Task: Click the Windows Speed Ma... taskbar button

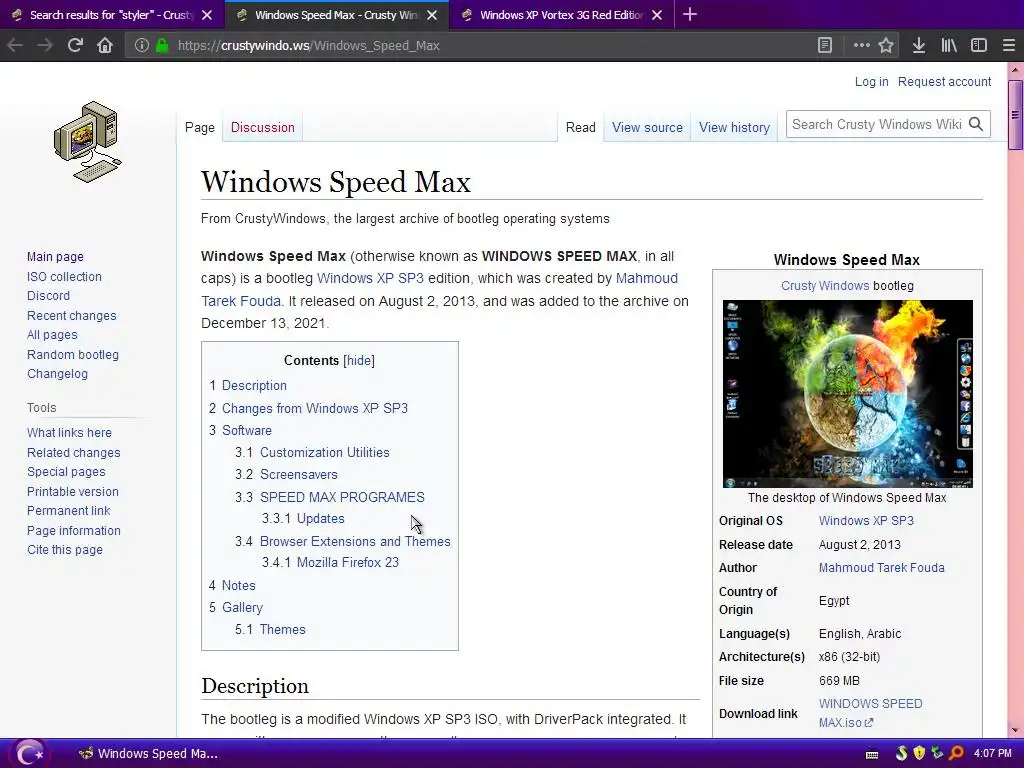Action: tap(148, 754)
